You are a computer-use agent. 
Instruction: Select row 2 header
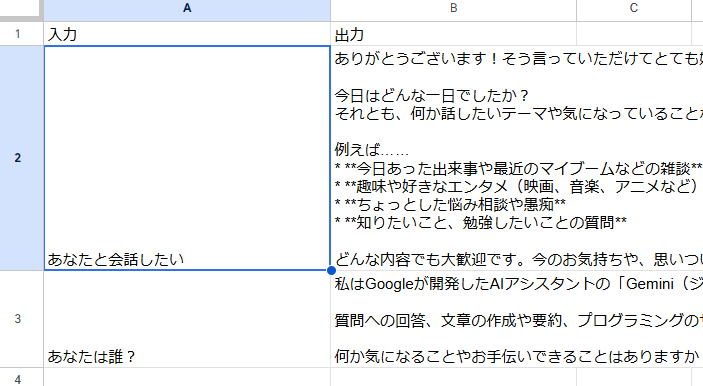(x=18, y=158)
